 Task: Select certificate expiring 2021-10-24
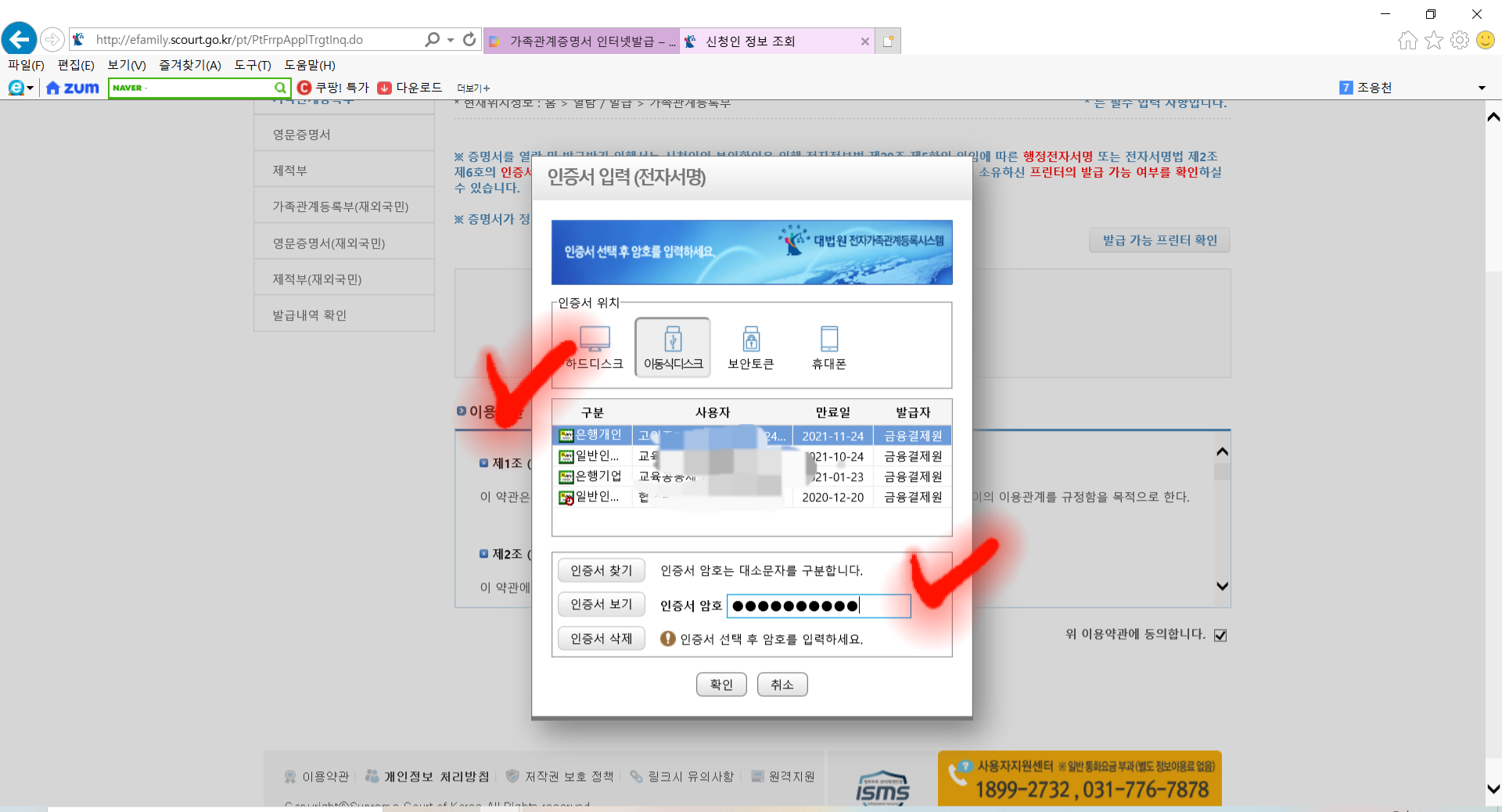[x=752, y=456]
